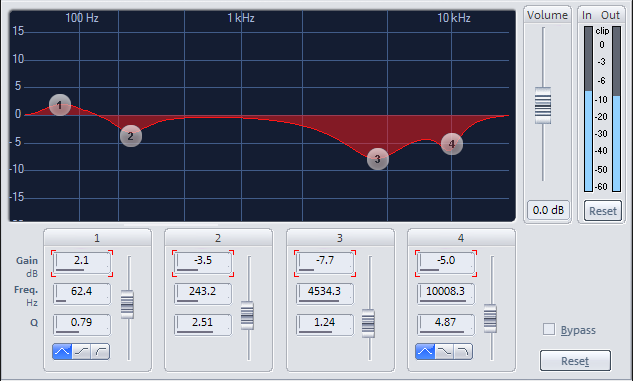Click EQ node 3 on the graph
633x381 pixels.
(x=378, y=159)
